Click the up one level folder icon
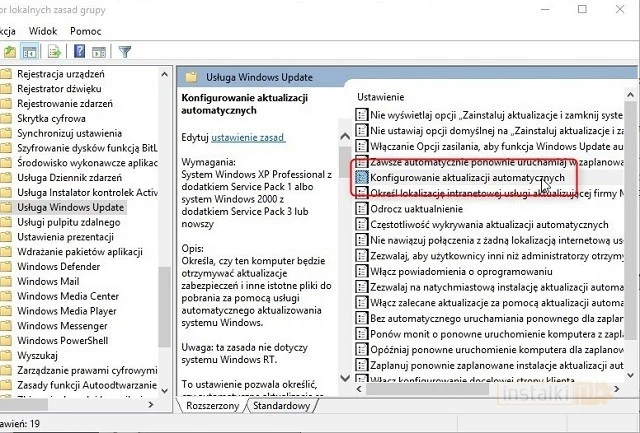This screenshot has width=640, height=433. pos(10,51)
